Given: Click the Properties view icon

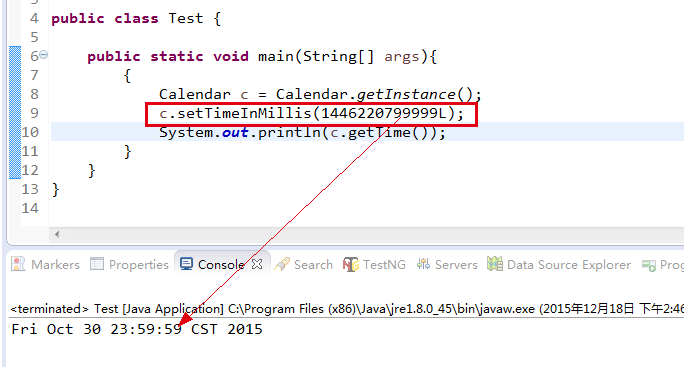Looking at the screenshot, I should pyautogui.click(x=97, y=264).
